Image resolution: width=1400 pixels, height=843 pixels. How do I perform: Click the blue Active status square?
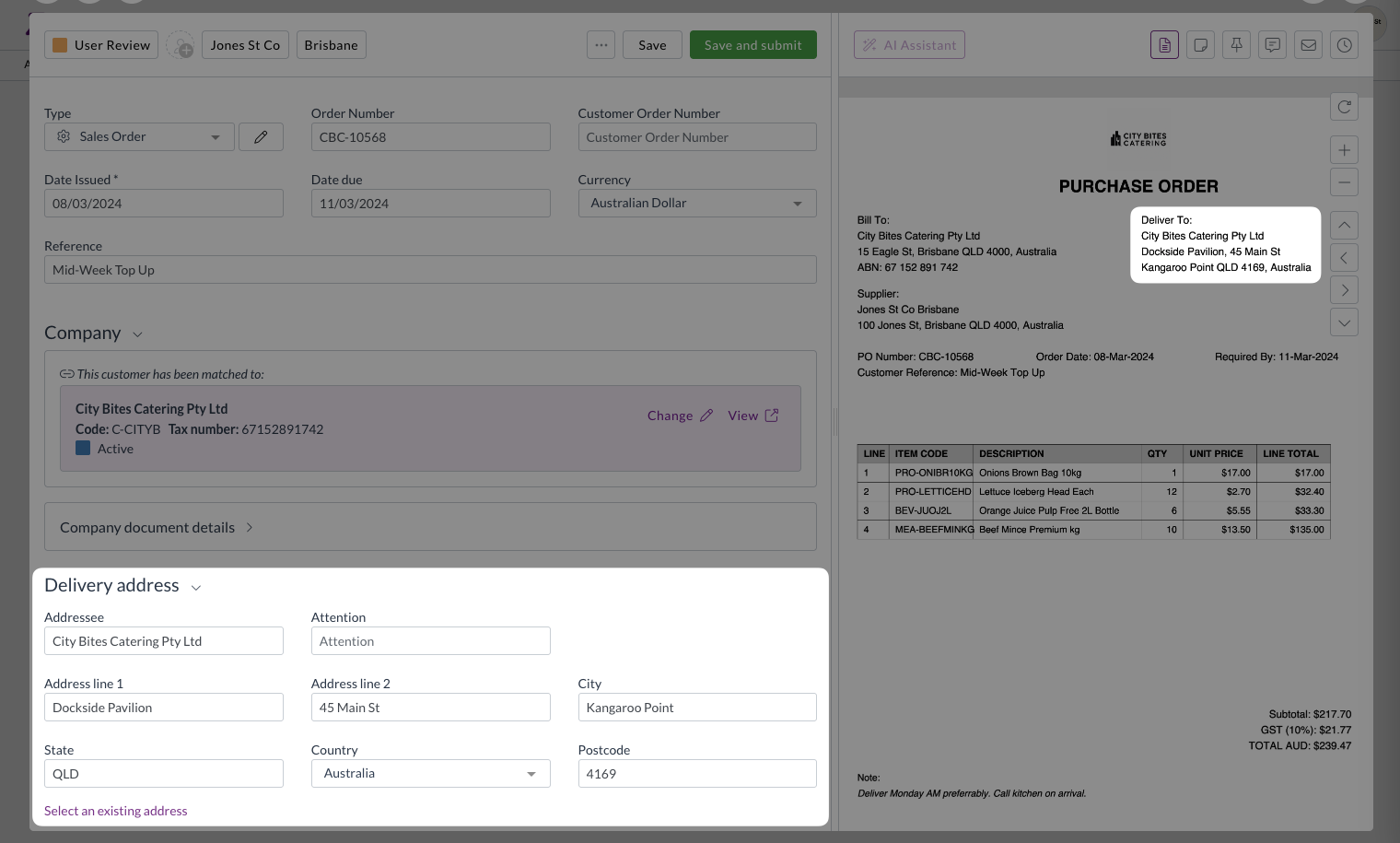pyautogui.click(x=83, y=448)
